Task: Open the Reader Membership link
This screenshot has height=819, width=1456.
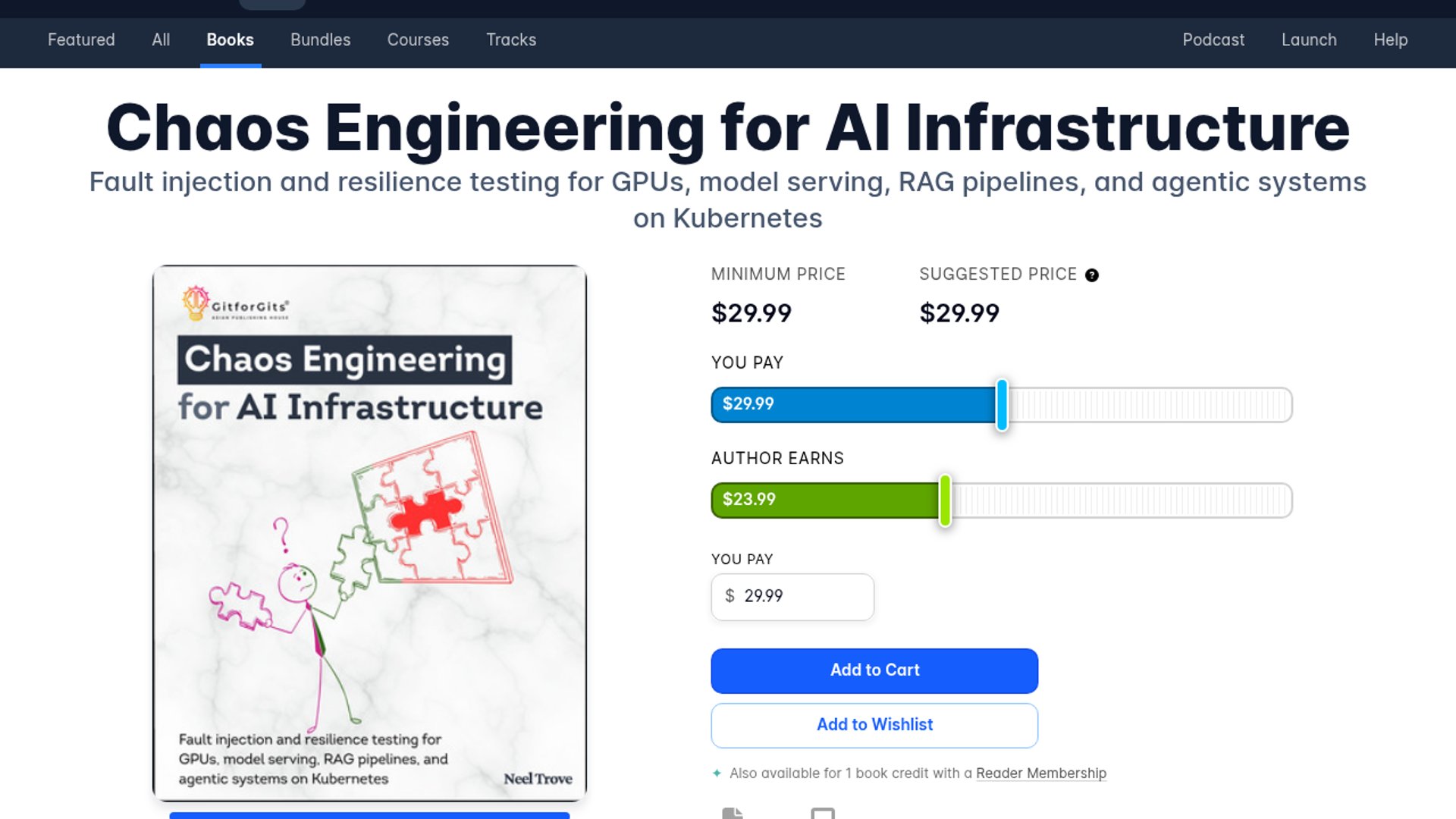Action: [1041, 773]
